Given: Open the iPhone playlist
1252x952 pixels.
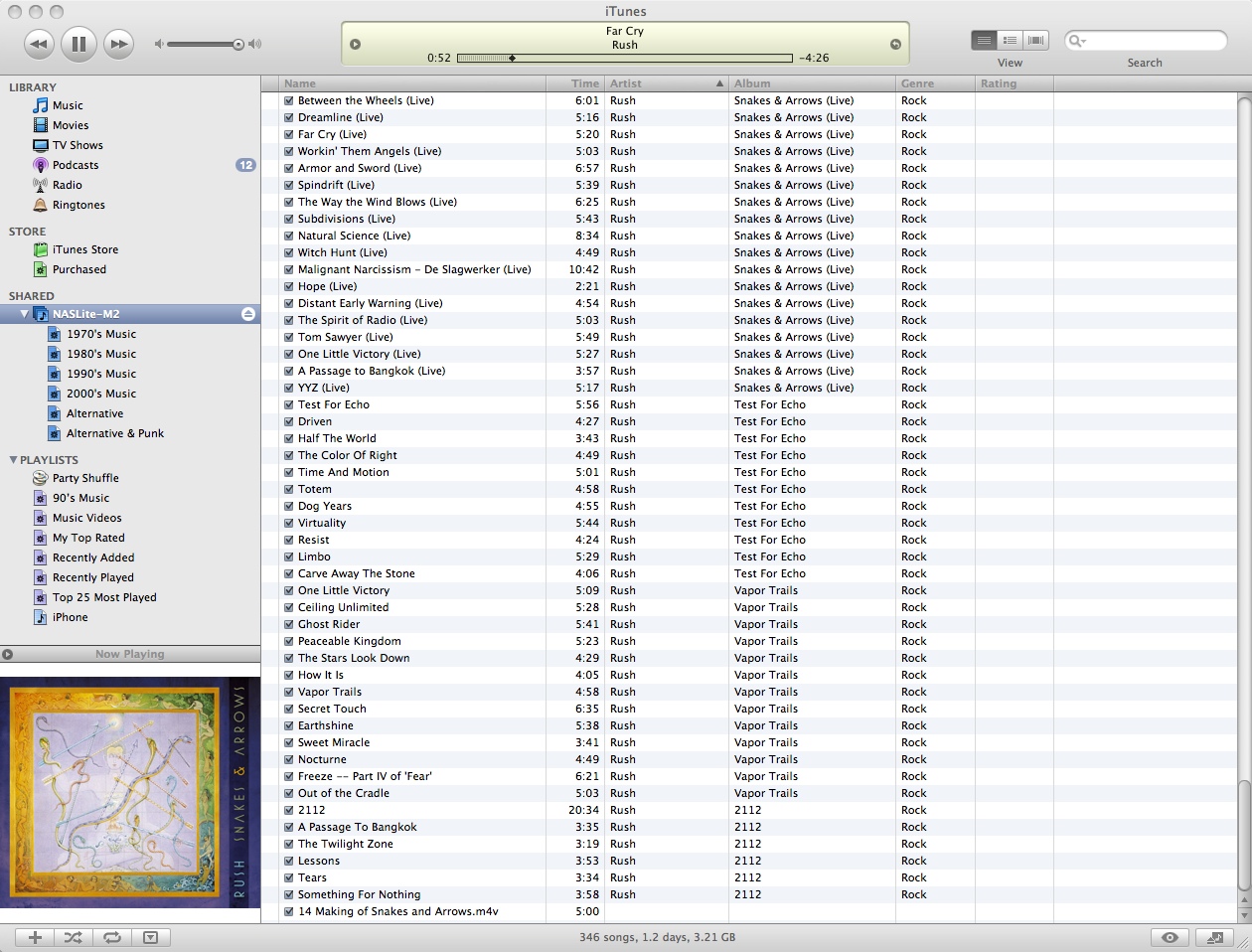Looking at the screenshot, I should [70, 617].
